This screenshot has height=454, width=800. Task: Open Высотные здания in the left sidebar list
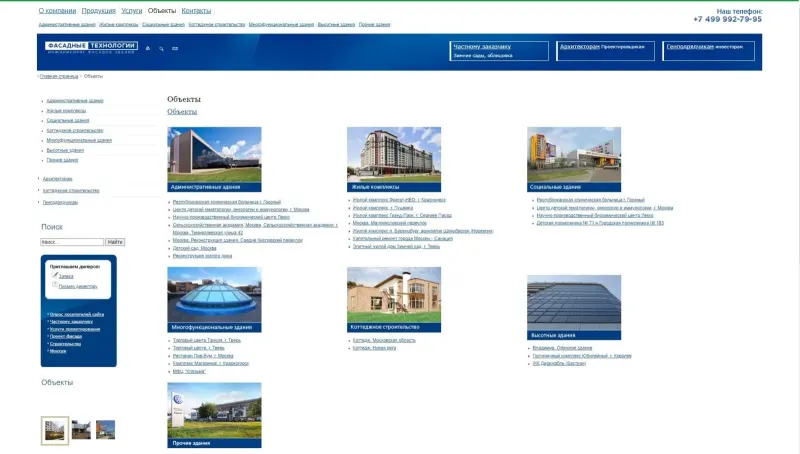pos(65,150)
